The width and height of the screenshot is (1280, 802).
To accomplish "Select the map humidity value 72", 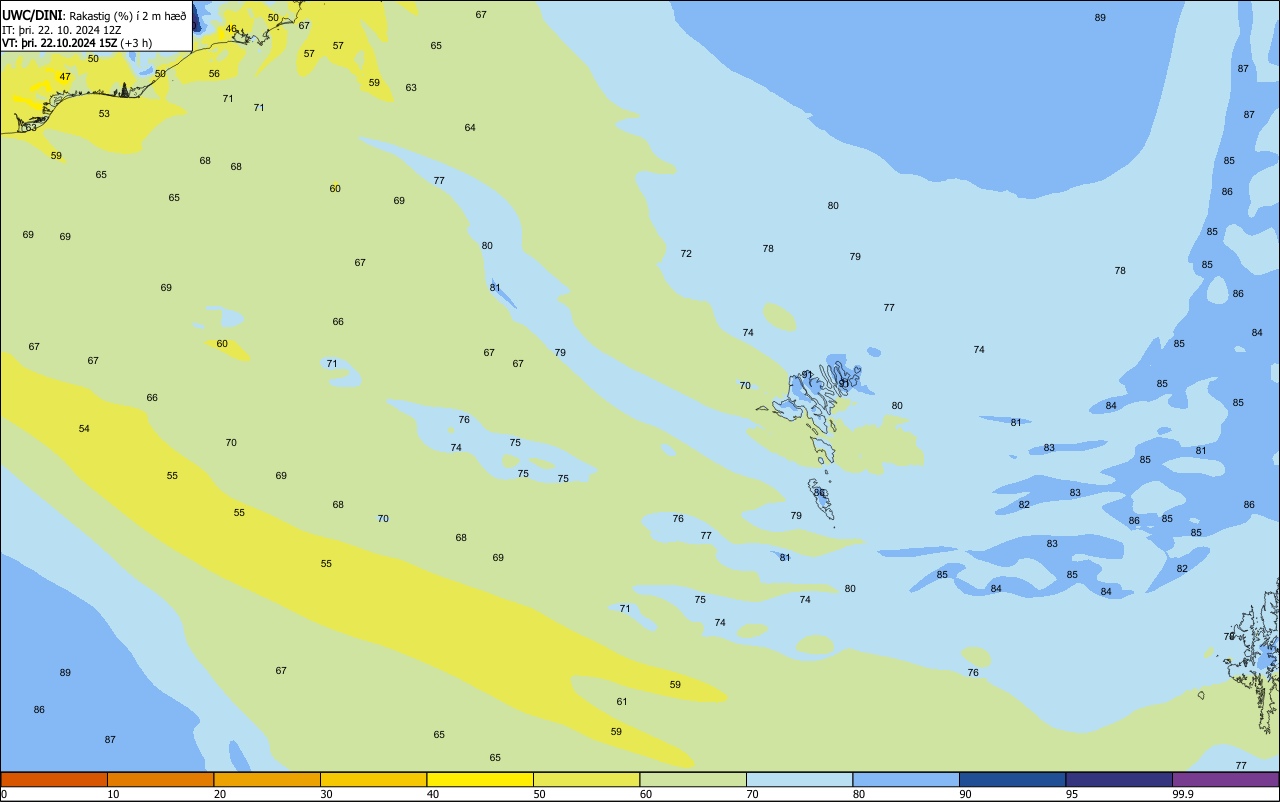I will (x=686, y=254).
